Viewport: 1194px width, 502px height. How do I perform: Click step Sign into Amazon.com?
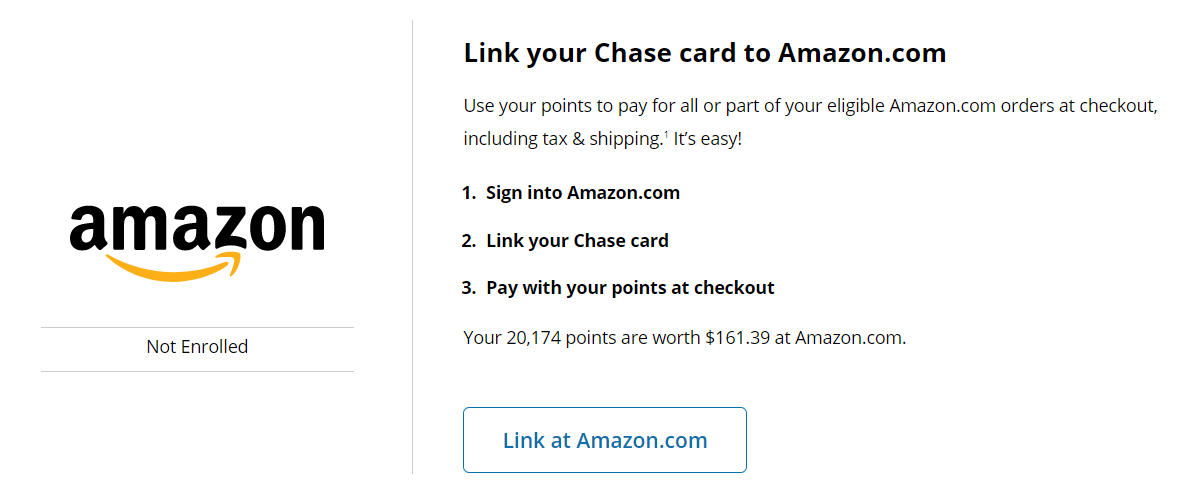[x=582, y=193]
